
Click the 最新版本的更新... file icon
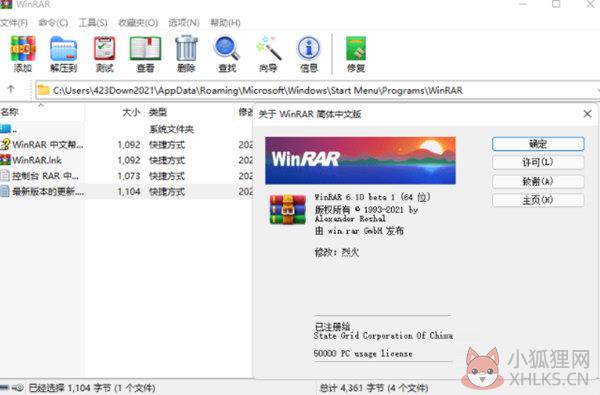click(x=5, y=191)
